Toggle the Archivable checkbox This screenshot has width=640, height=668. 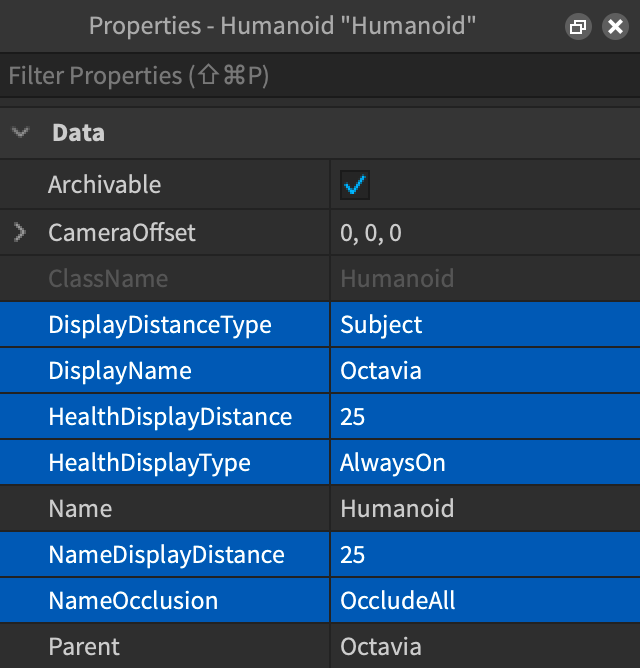pos(355,185)
